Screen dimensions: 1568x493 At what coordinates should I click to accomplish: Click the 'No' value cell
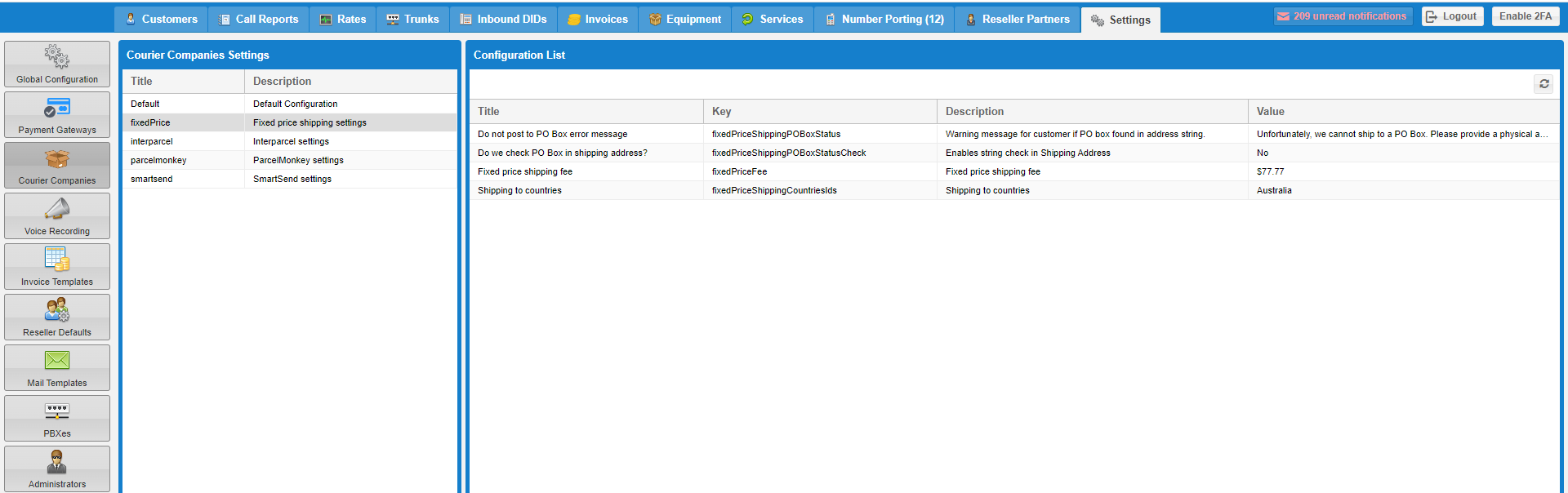tap(1404, 153)
